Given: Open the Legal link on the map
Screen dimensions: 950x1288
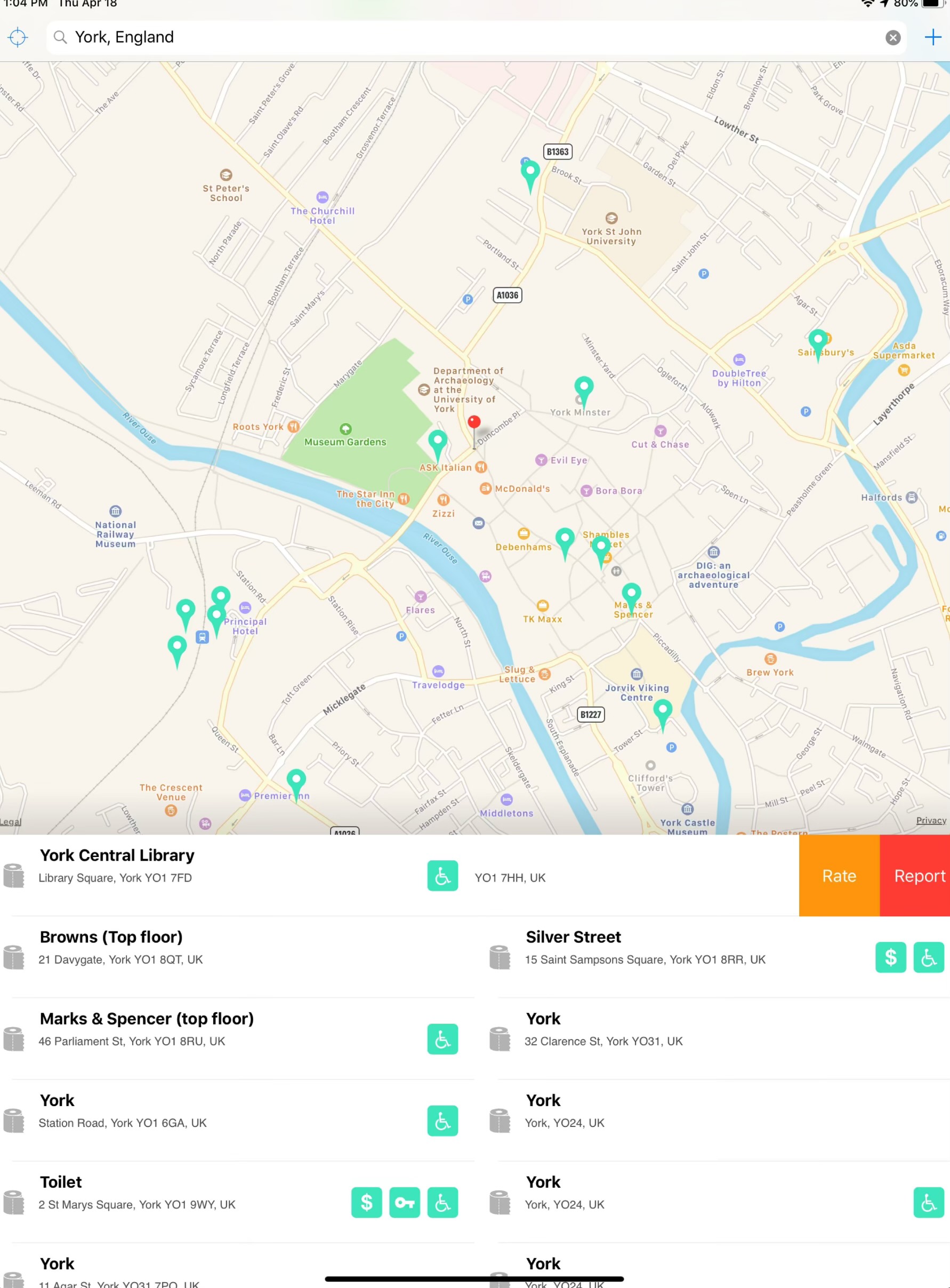Looking at the screenshot, I should pos(10,821).
